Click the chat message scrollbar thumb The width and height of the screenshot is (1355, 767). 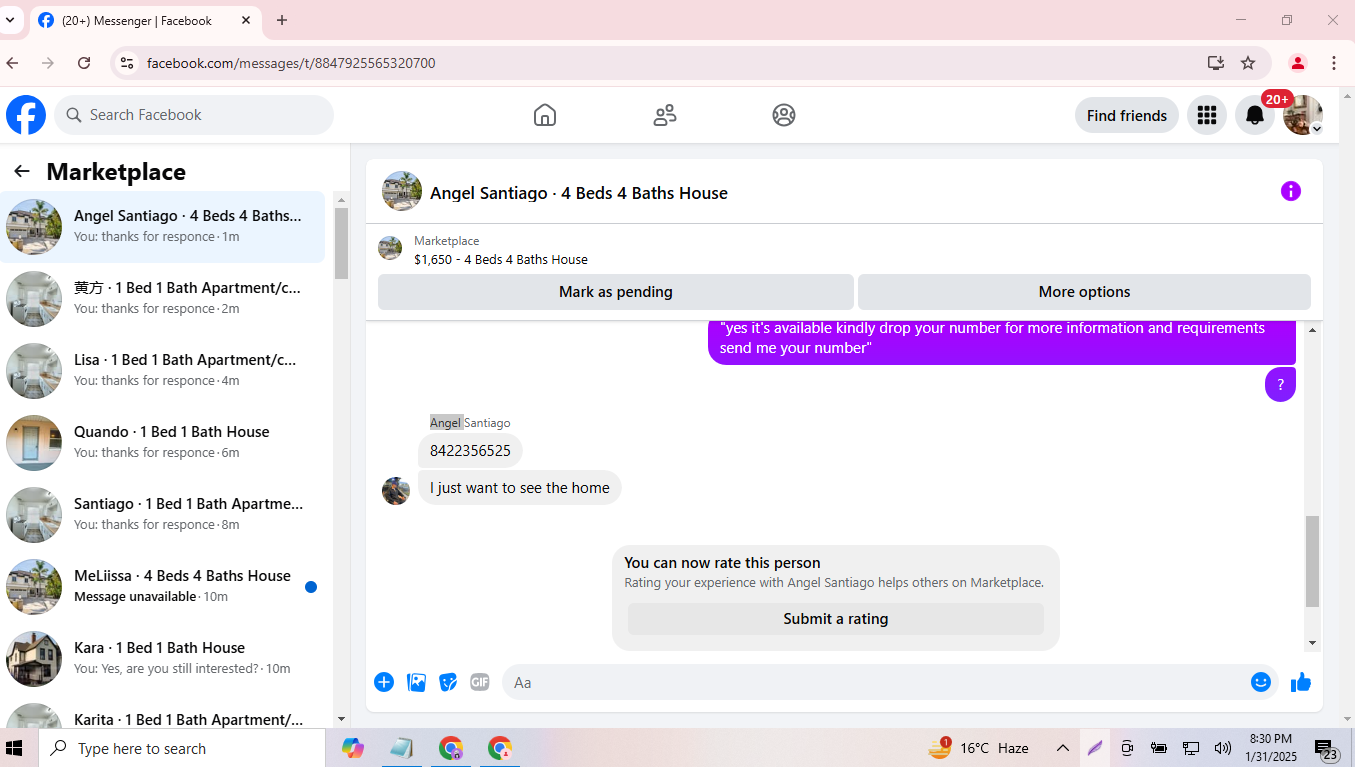click(x=1312, y=561)
